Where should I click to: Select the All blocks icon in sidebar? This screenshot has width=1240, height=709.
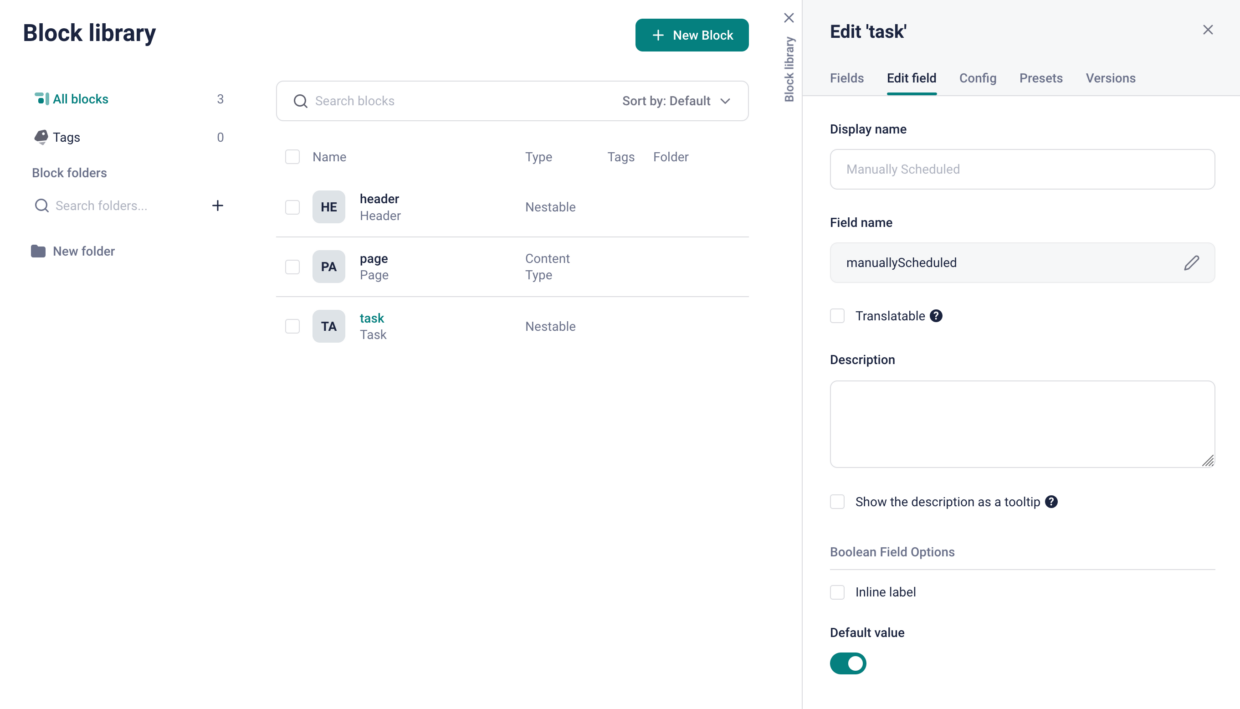coord(42,98)
